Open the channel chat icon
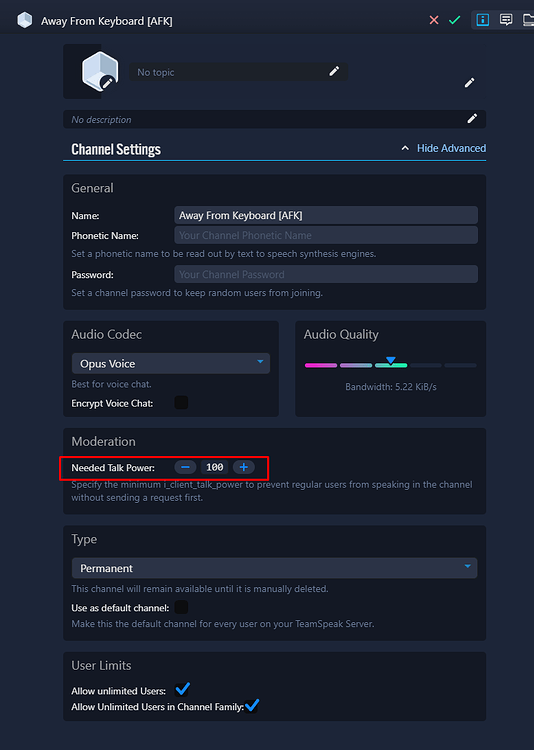Image resolution: width=534 pixels, height=750 pixels. (x=506, y=20)
